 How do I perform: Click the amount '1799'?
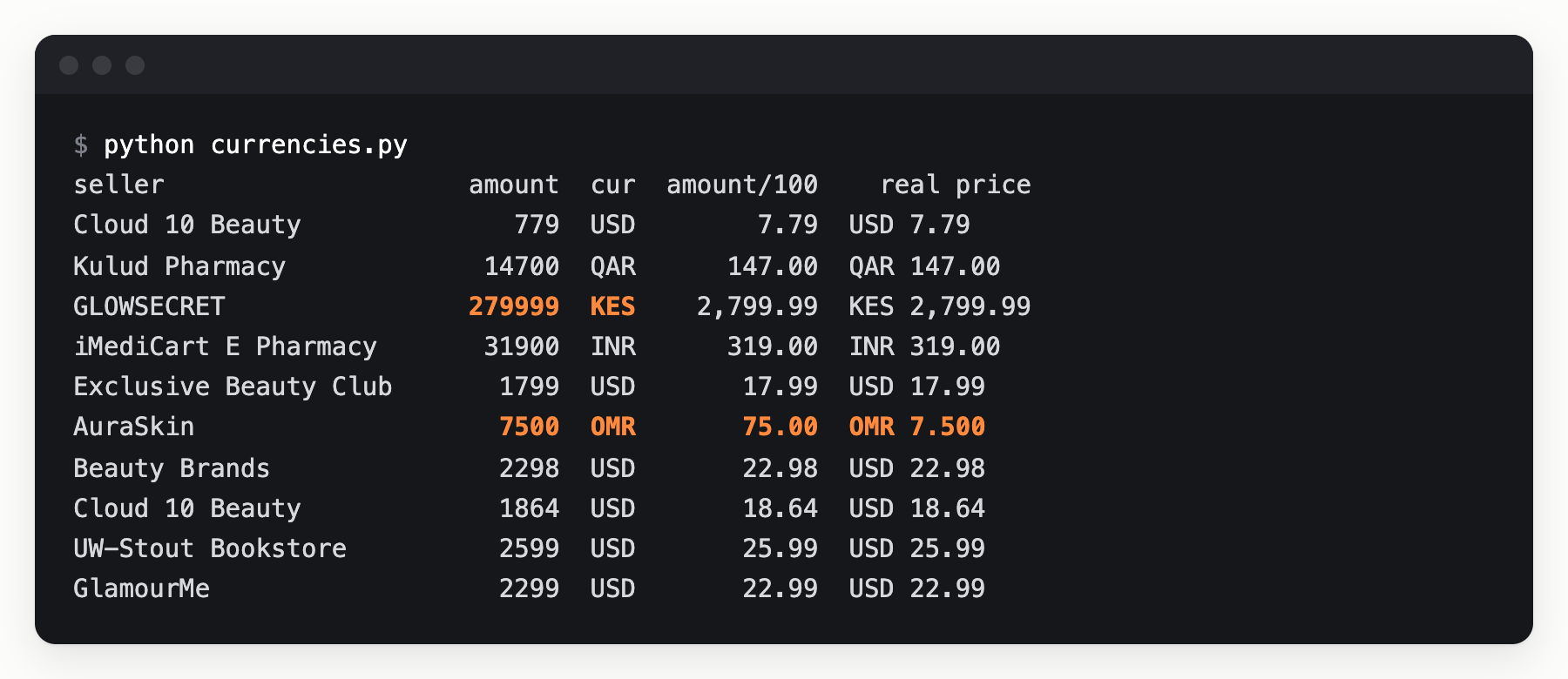pos(529,387)
